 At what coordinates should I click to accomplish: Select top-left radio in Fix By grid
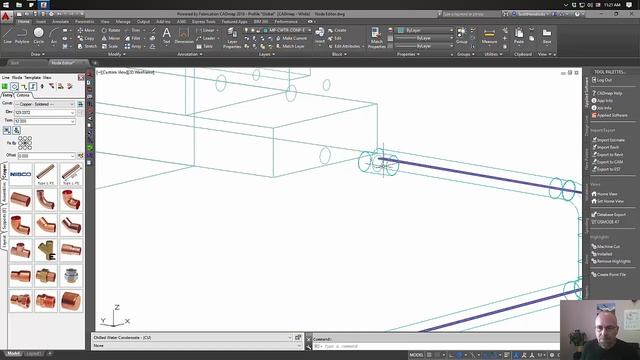tap(20, 138)
